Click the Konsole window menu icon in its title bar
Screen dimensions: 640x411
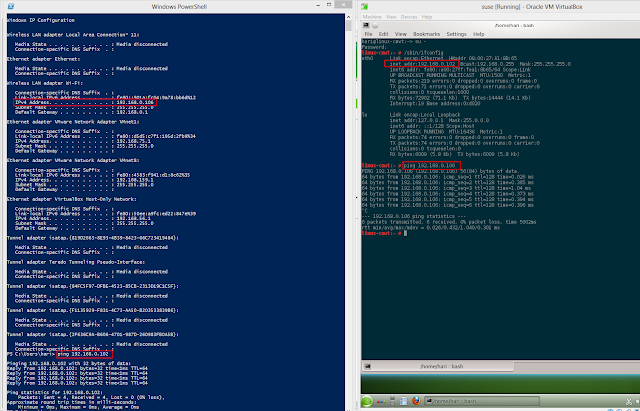366,25
